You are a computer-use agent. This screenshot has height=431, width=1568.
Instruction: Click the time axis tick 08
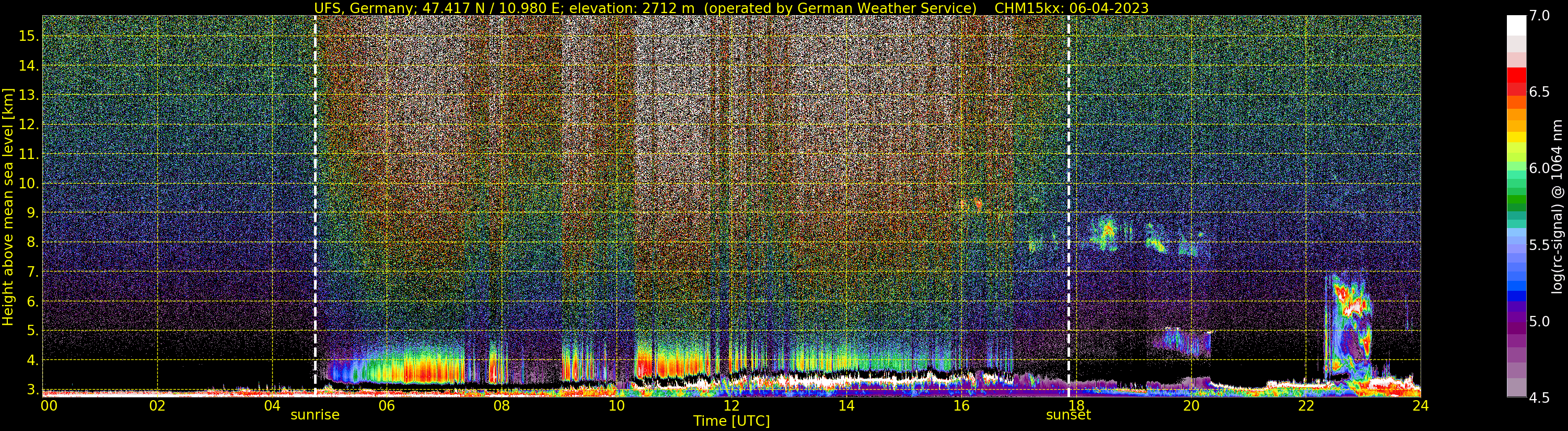click(502, 406)
